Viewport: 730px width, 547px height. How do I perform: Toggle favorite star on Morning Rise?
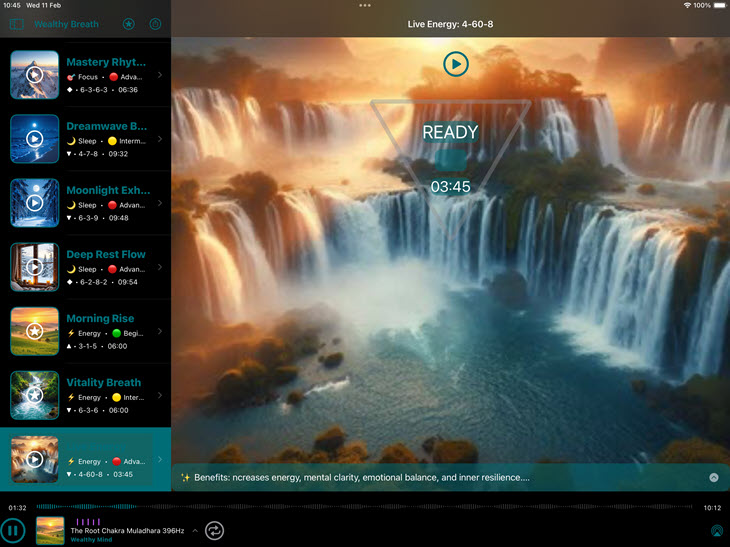34,331
